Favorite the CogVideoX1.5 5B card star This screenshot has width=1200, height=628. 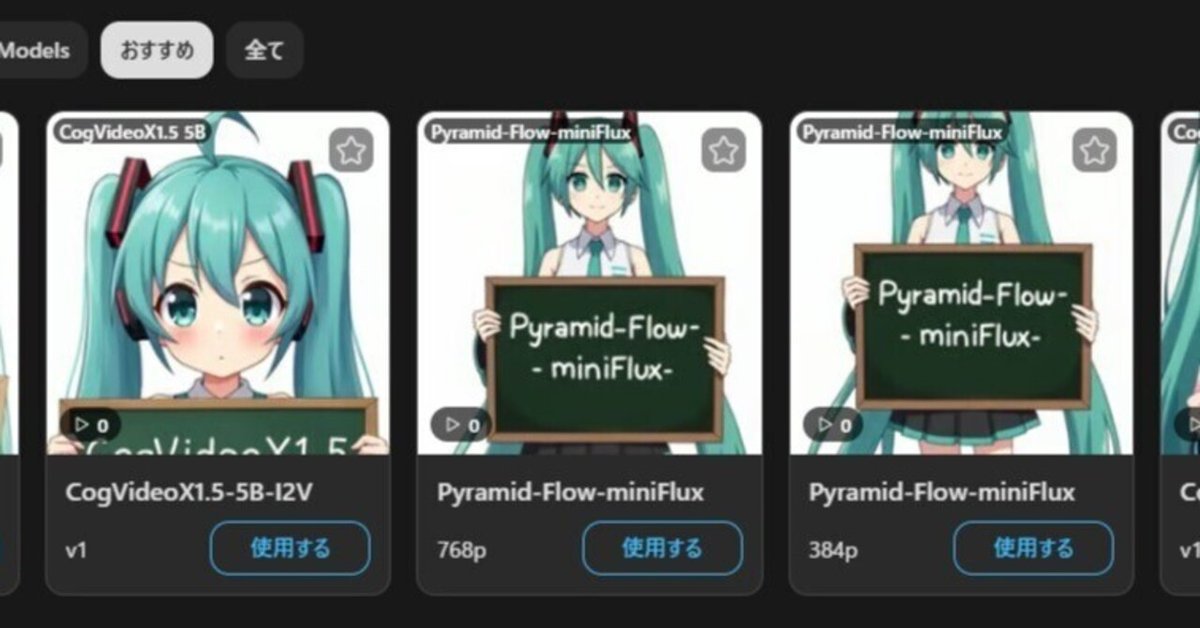coord(351,151)
